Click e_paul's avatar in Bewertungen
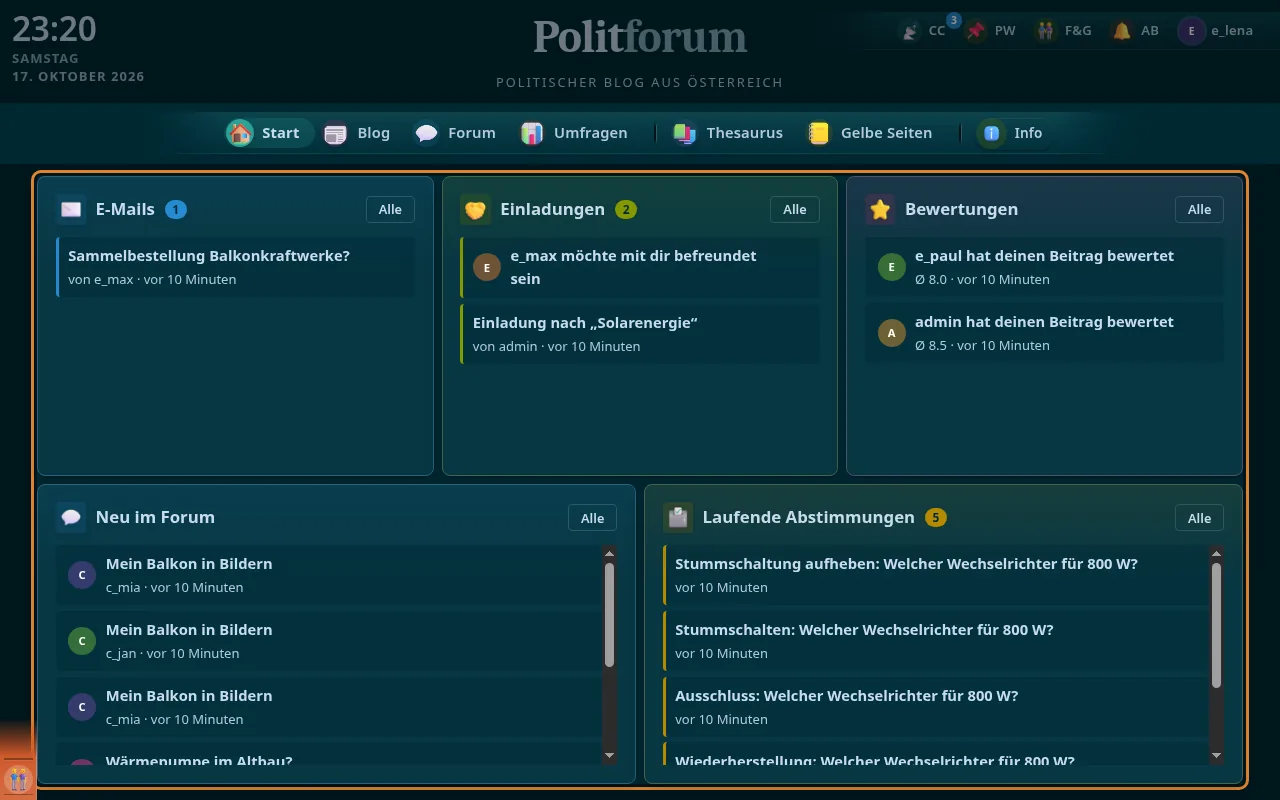 tap(892, 267)
